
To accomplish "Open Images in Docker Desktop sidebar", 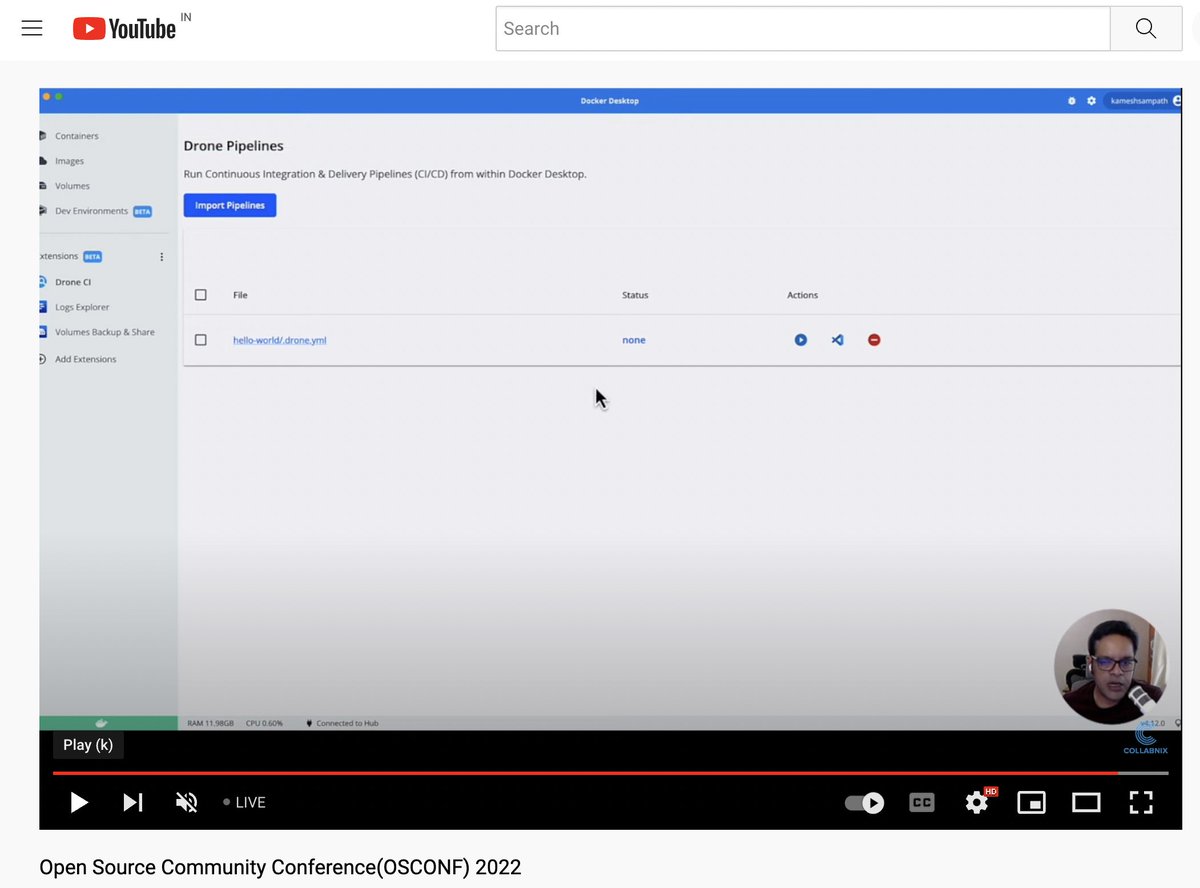I will (69, 161).
